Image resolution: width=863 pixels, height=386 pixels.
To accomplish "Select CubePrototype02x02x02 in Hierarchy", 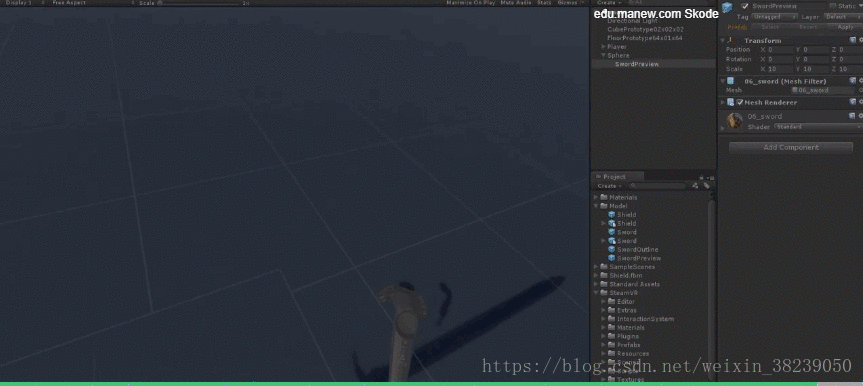I will tap(646, 29).
